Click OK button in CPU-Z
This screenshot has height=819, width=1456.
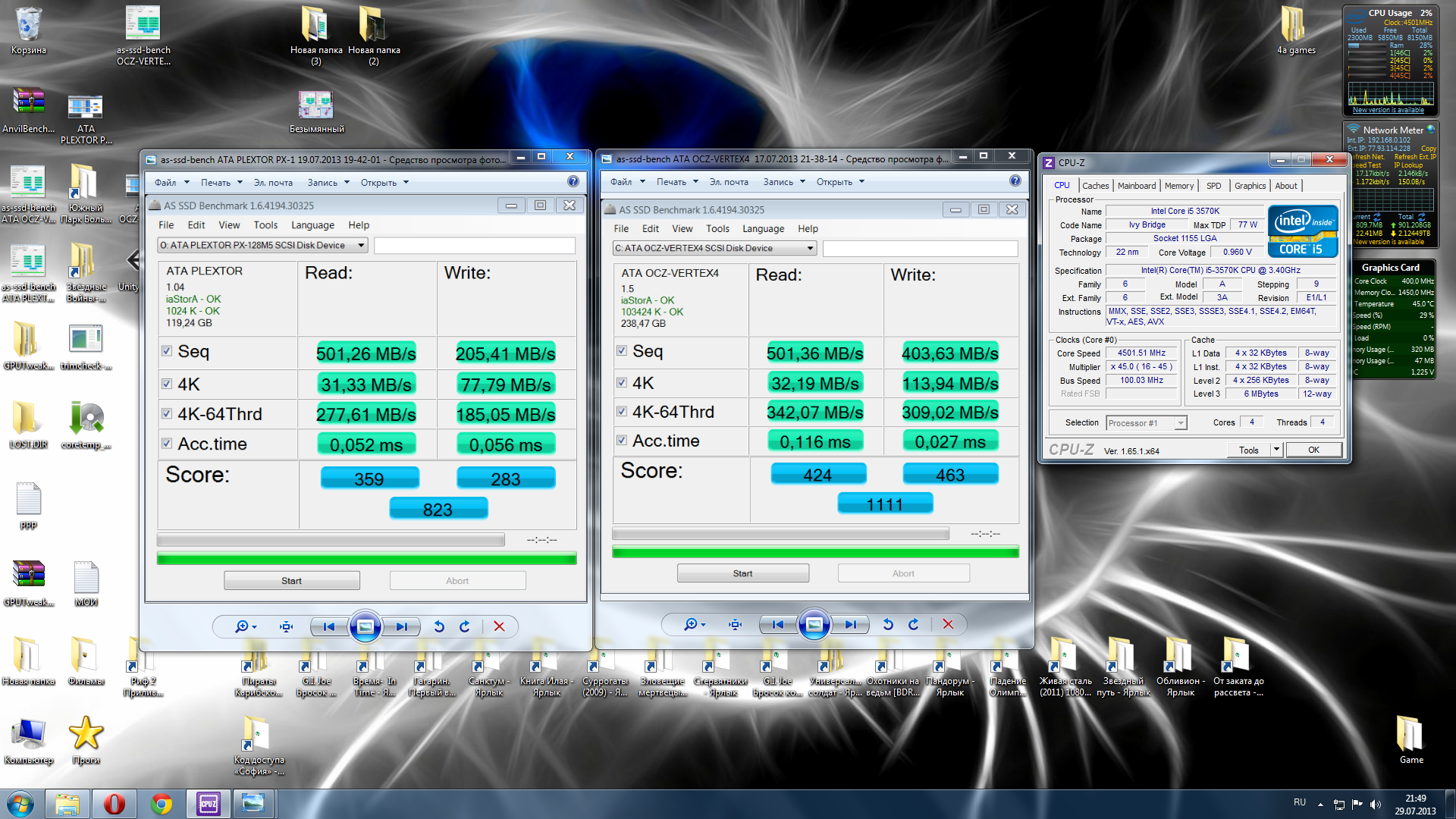tap(1313, 450)
